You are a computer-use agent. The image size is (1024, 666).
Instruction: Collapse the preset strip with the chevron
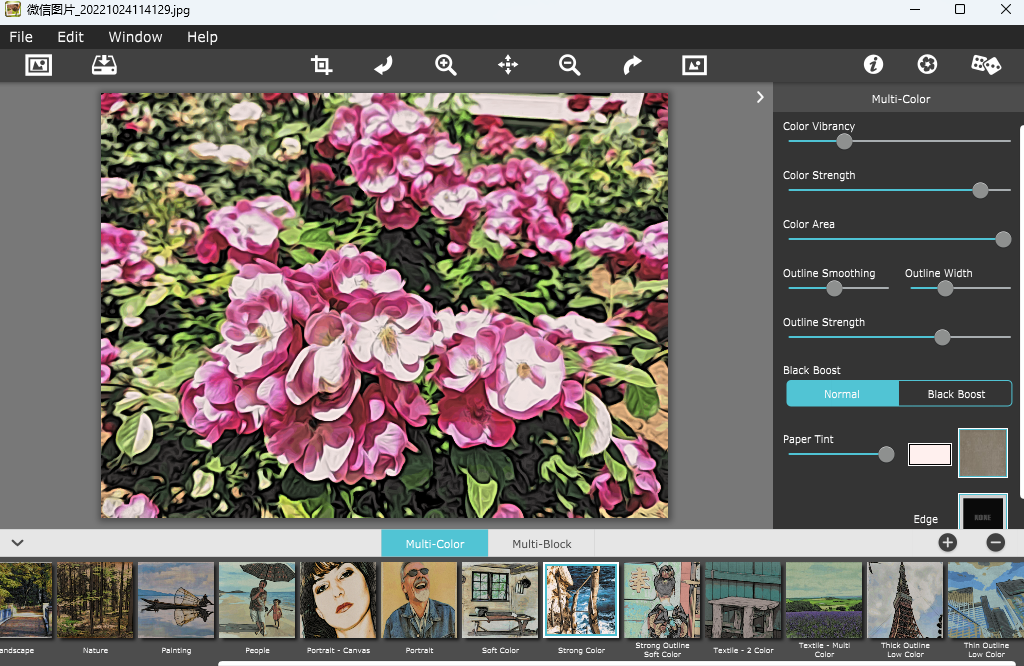[18, 543]
